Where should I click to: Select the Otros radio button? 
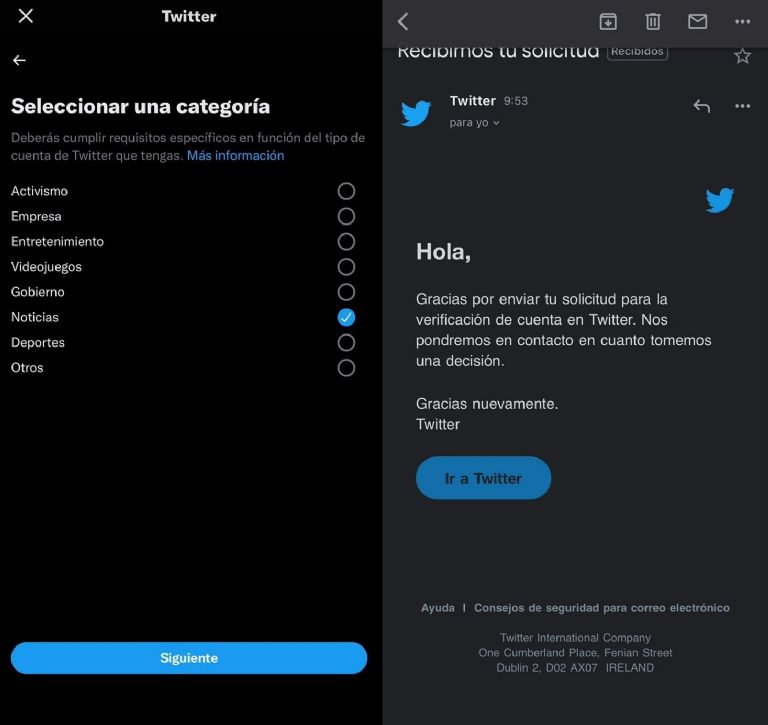point(346,368)
